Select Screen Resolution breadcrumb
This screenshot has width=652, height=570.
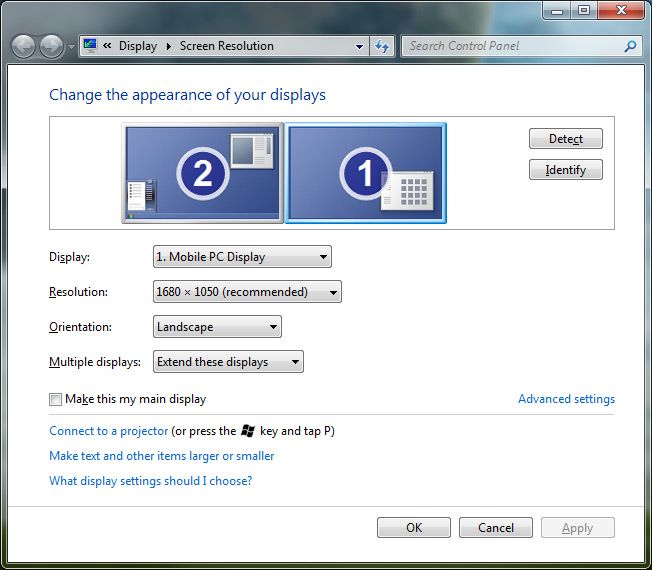tap(227, 46)
